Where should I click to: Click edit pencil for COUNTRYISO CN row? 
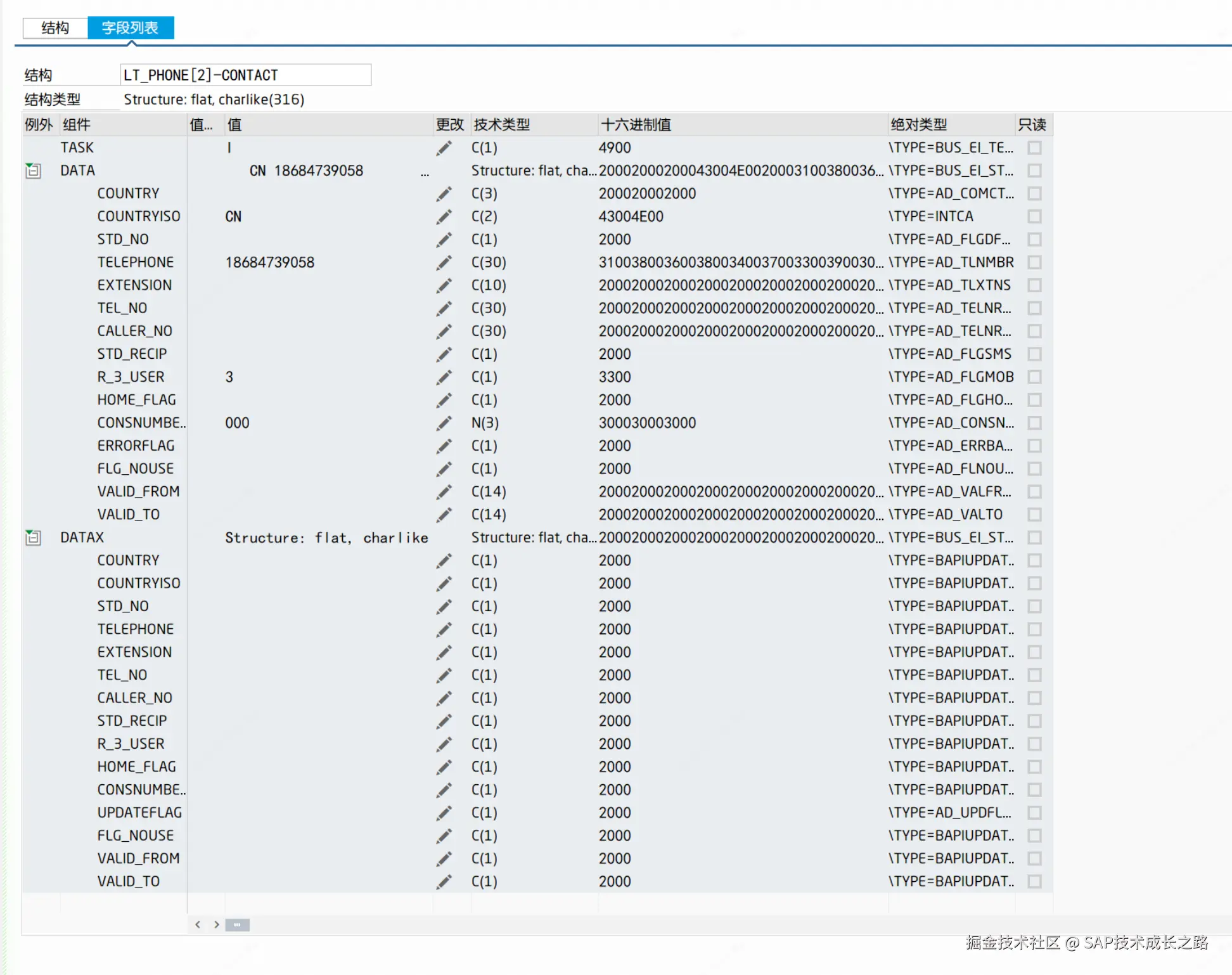coord(444,217)
